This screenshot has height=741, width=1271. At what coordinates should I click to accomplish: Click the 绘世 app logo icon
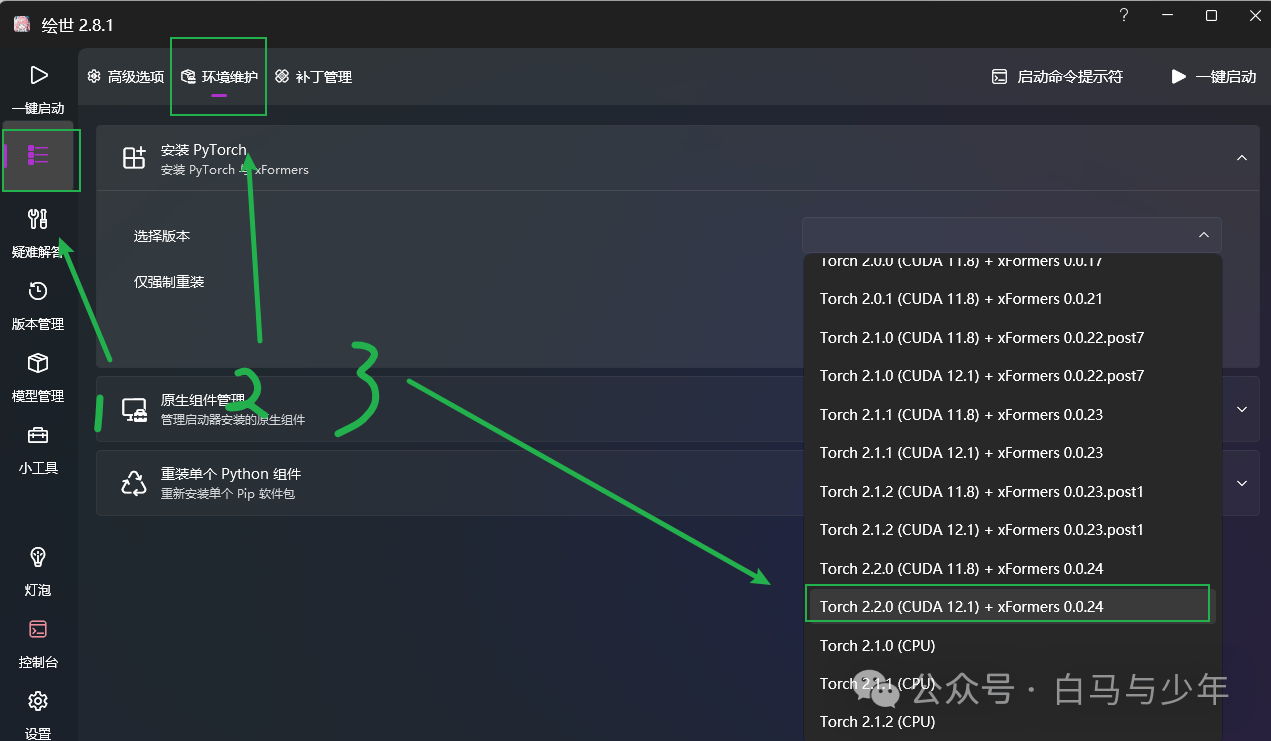click(21, 24)
